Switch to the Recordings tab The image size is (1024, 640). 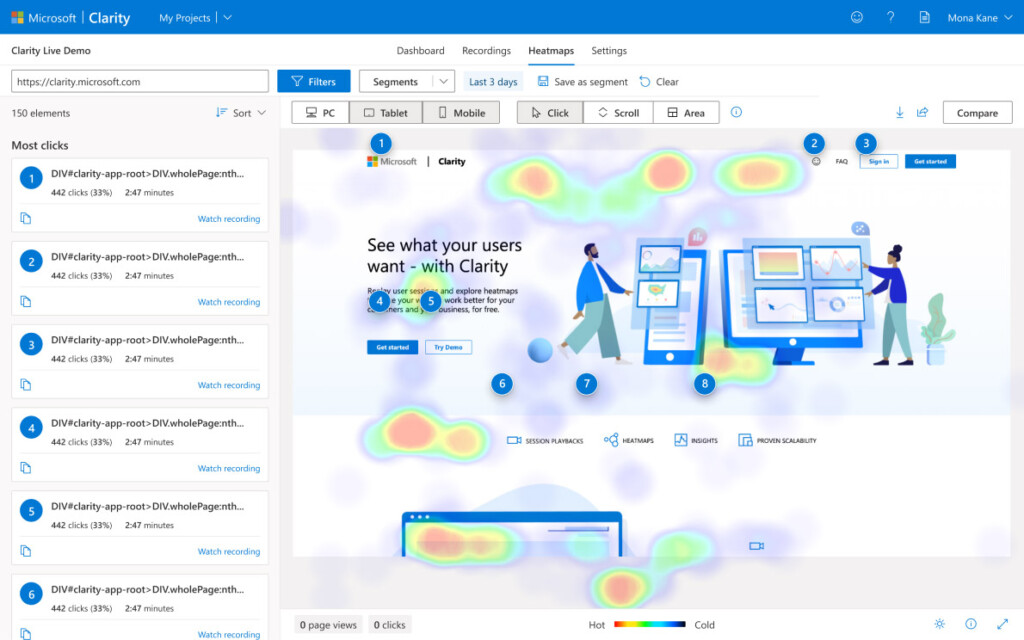tap(486, 50)
